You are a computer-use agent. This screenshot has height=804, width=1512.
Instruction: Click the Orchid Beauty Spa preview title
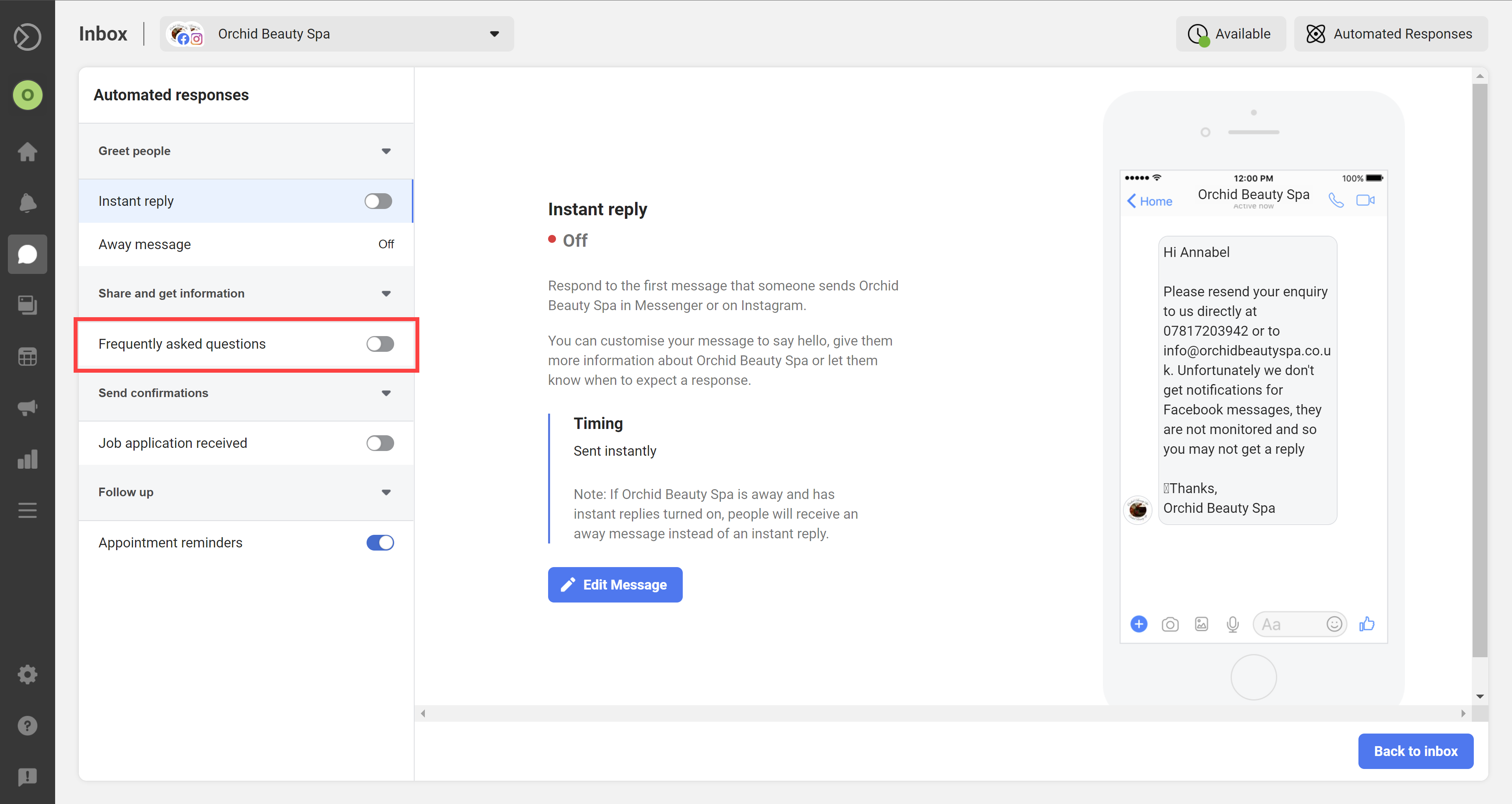(x=1253, y=195)
